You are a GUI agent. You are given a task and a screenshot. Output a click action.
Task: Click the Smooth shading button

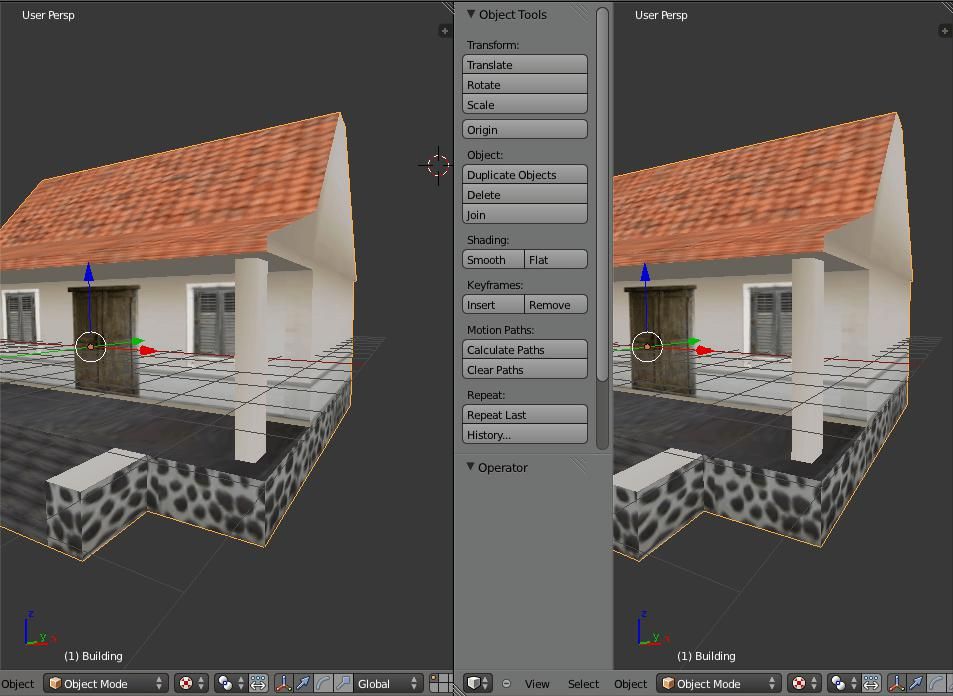pos(493,260)
